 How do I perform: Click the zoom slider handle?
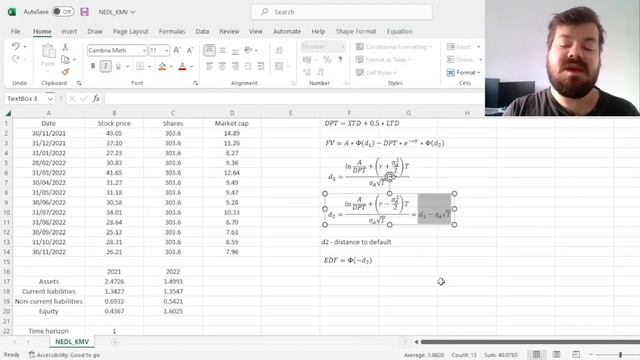(620, 354)
